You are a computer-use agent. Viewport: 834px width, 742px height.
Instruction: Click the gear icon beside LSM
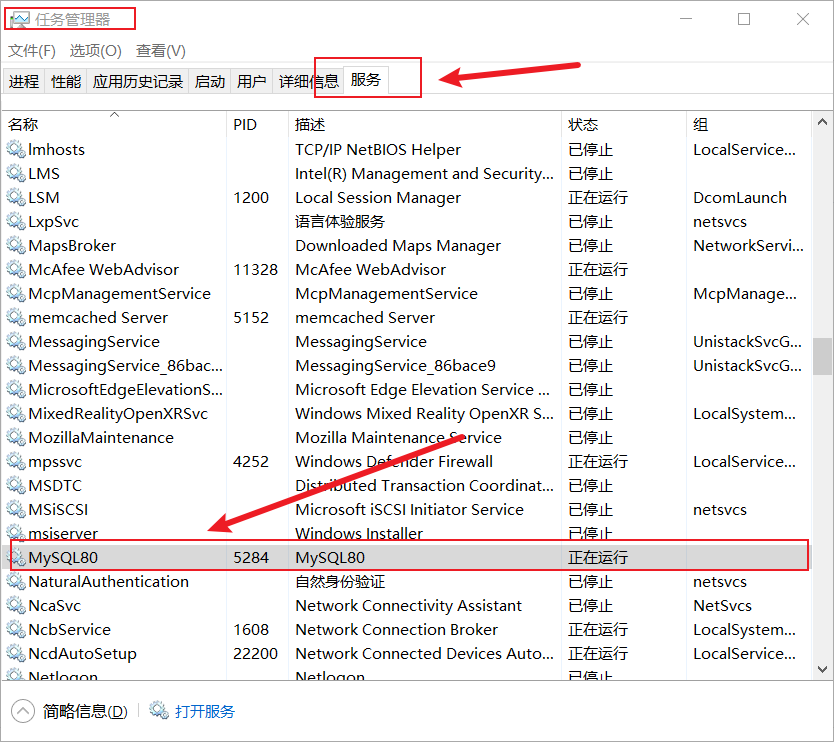pyautogui.click(x=16, y=197)
